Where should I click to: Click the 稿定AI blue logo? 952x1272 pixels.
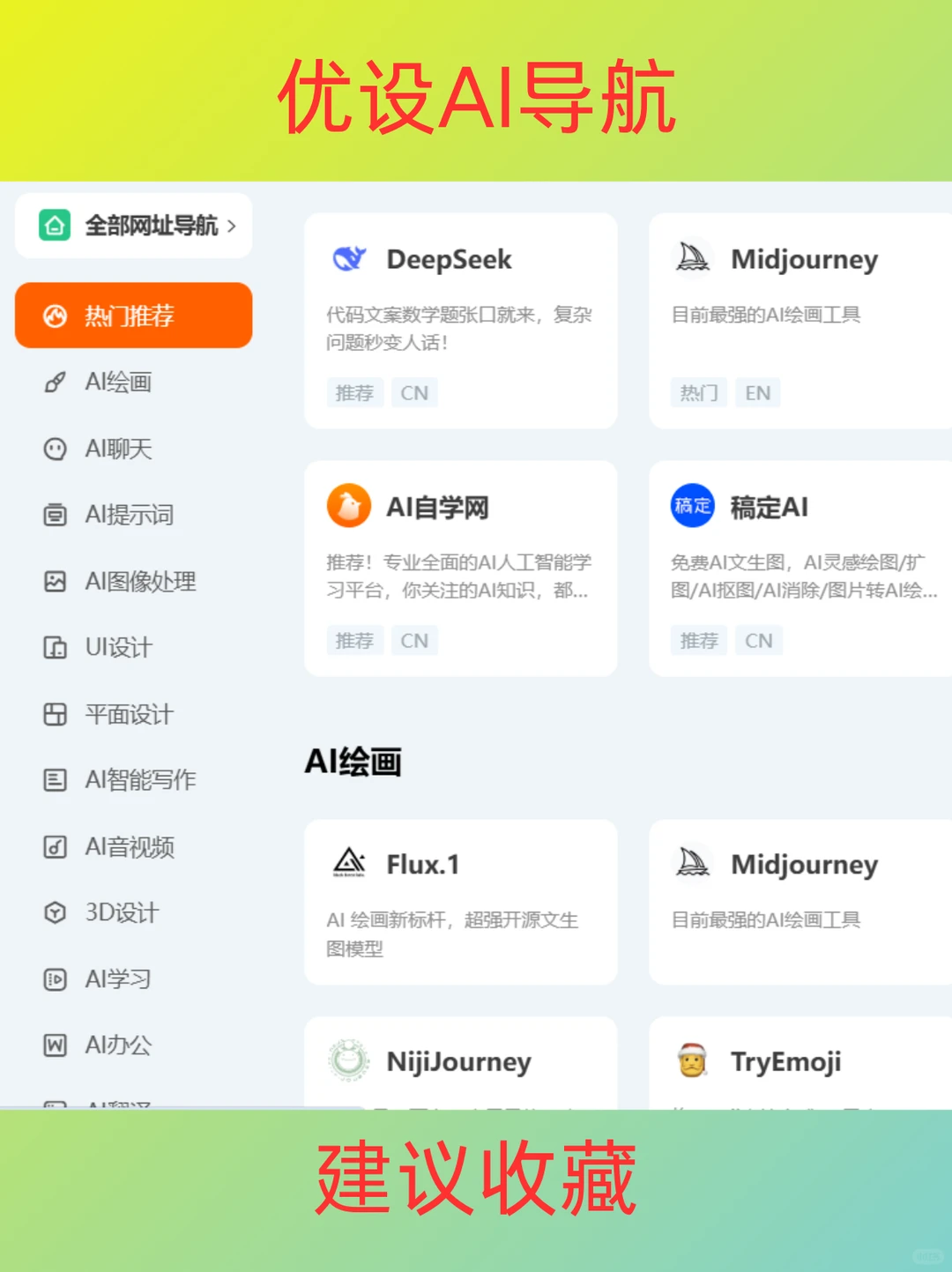pyautogui.click(x=693, y=507)
